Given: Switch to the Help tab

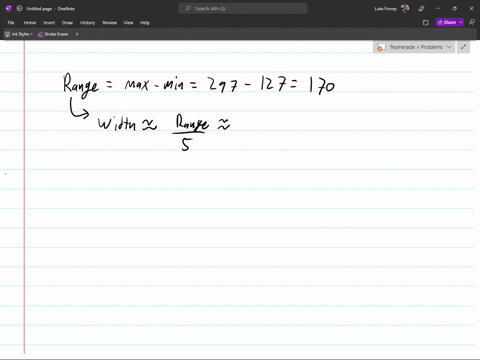Looking at the screenshot, I should coord(145,23).
